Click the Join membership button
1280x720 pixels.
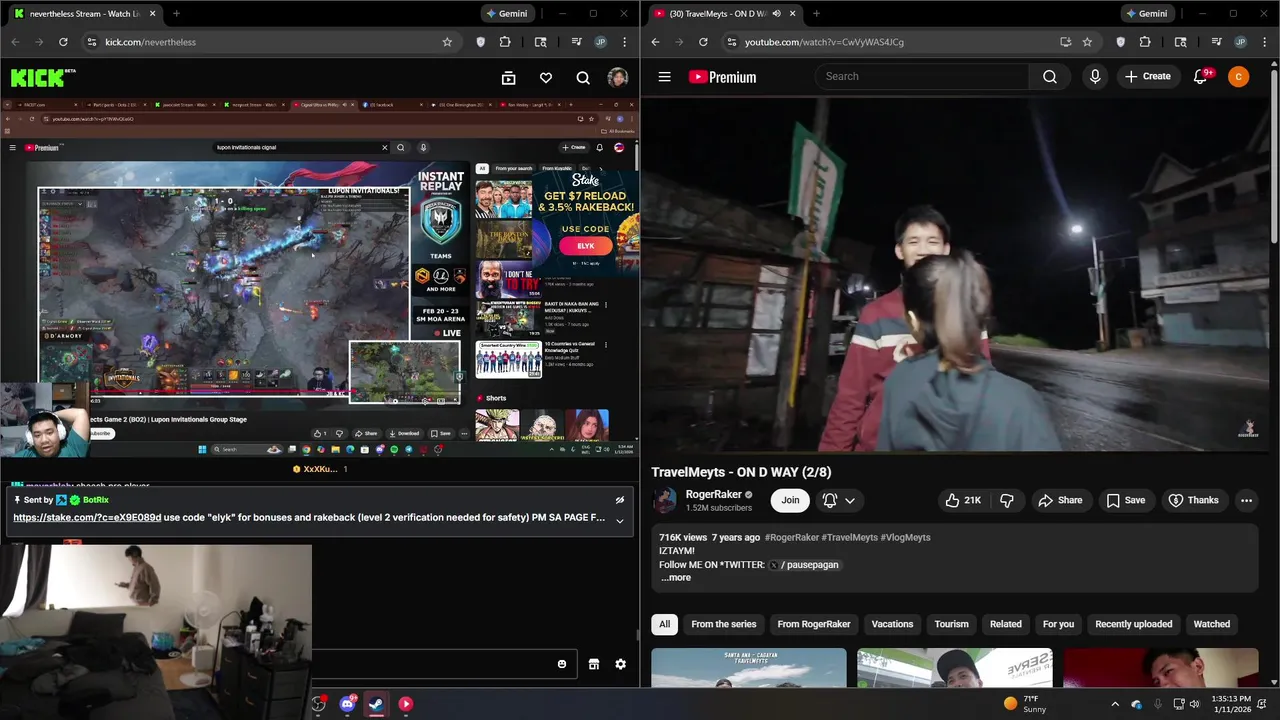pos(790,500)
